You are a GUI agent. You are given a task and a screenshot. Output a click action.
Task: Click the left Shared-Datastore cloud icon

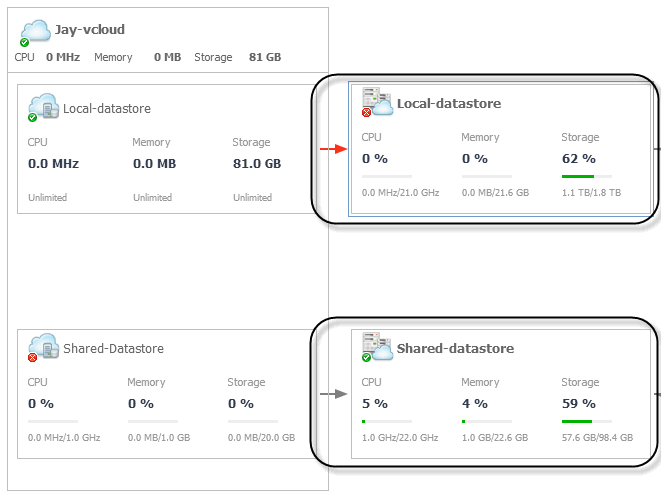coord(44,347)
